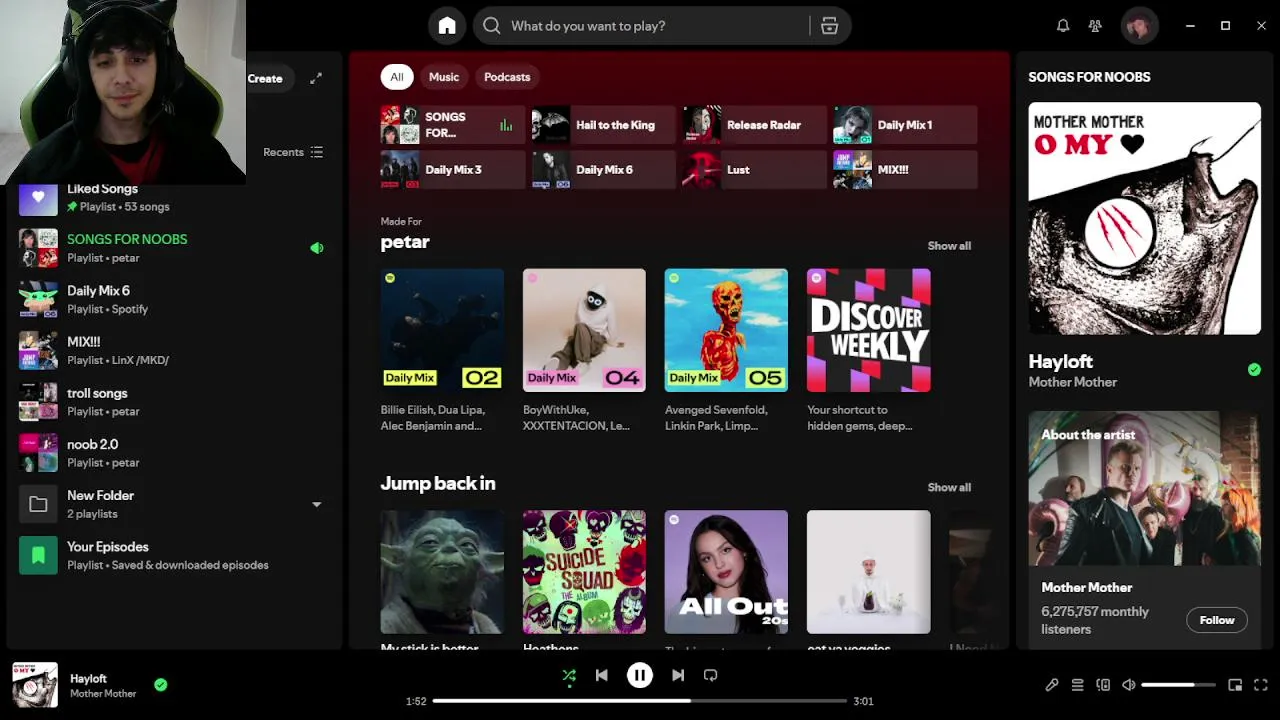This screenshot has height=720, width=1280.
Task: Open SONGS FOR NOOBS in library
Action: [174, 248]
